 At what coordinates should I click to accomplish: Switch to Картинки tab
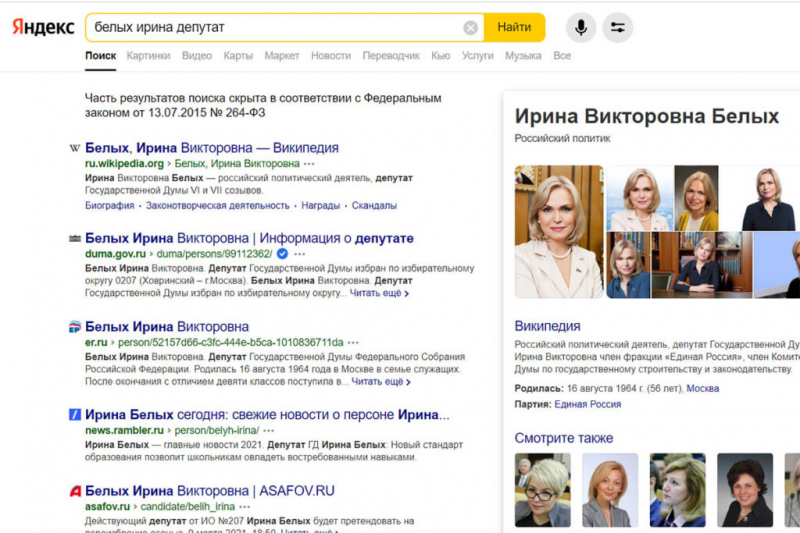[148, 56]
